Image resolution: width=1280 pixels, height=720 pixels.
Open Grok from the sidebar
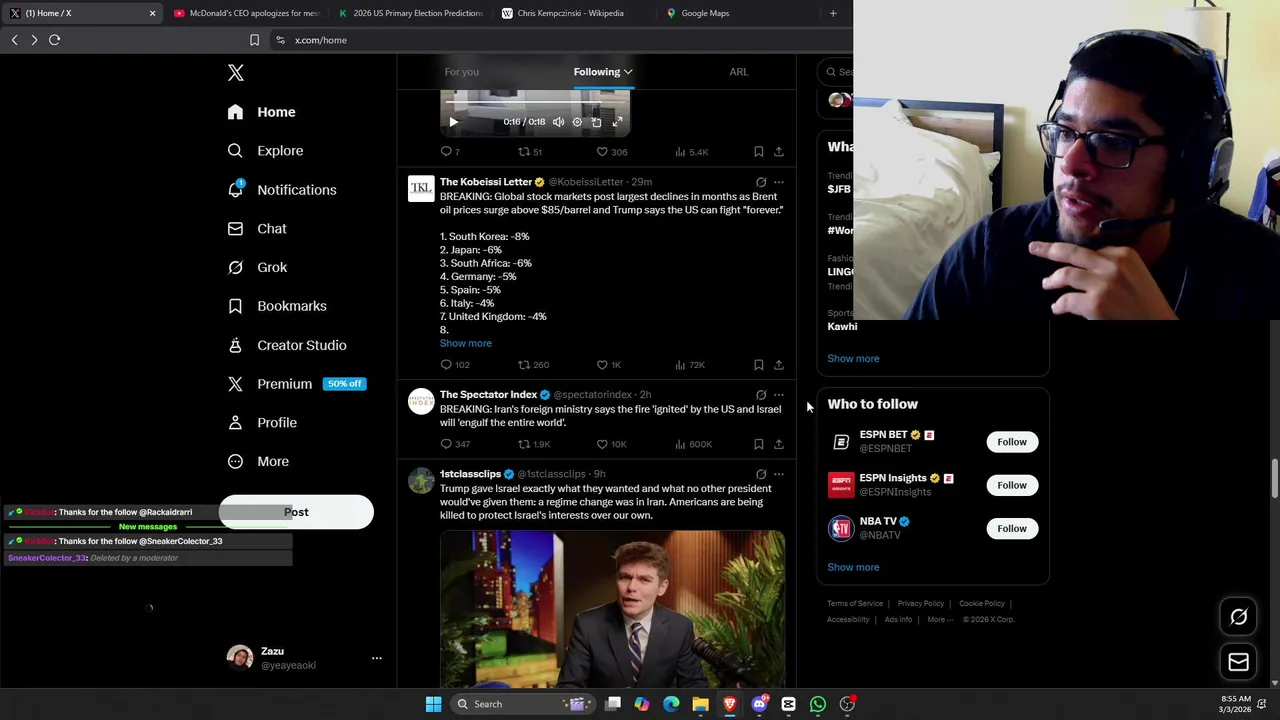click(x=257, y=268)
